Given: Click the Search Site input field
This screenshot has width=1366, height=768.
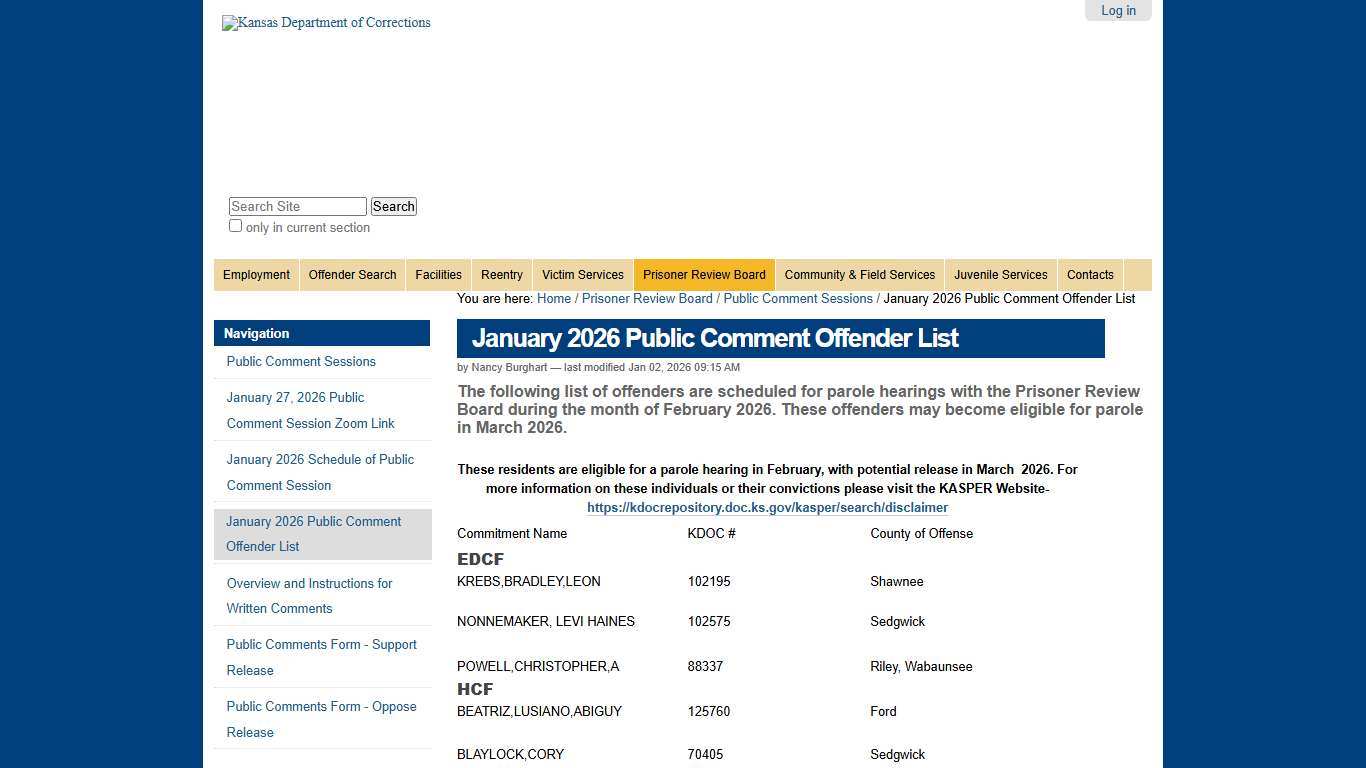Looking at the screenshot, I should 297,206.
